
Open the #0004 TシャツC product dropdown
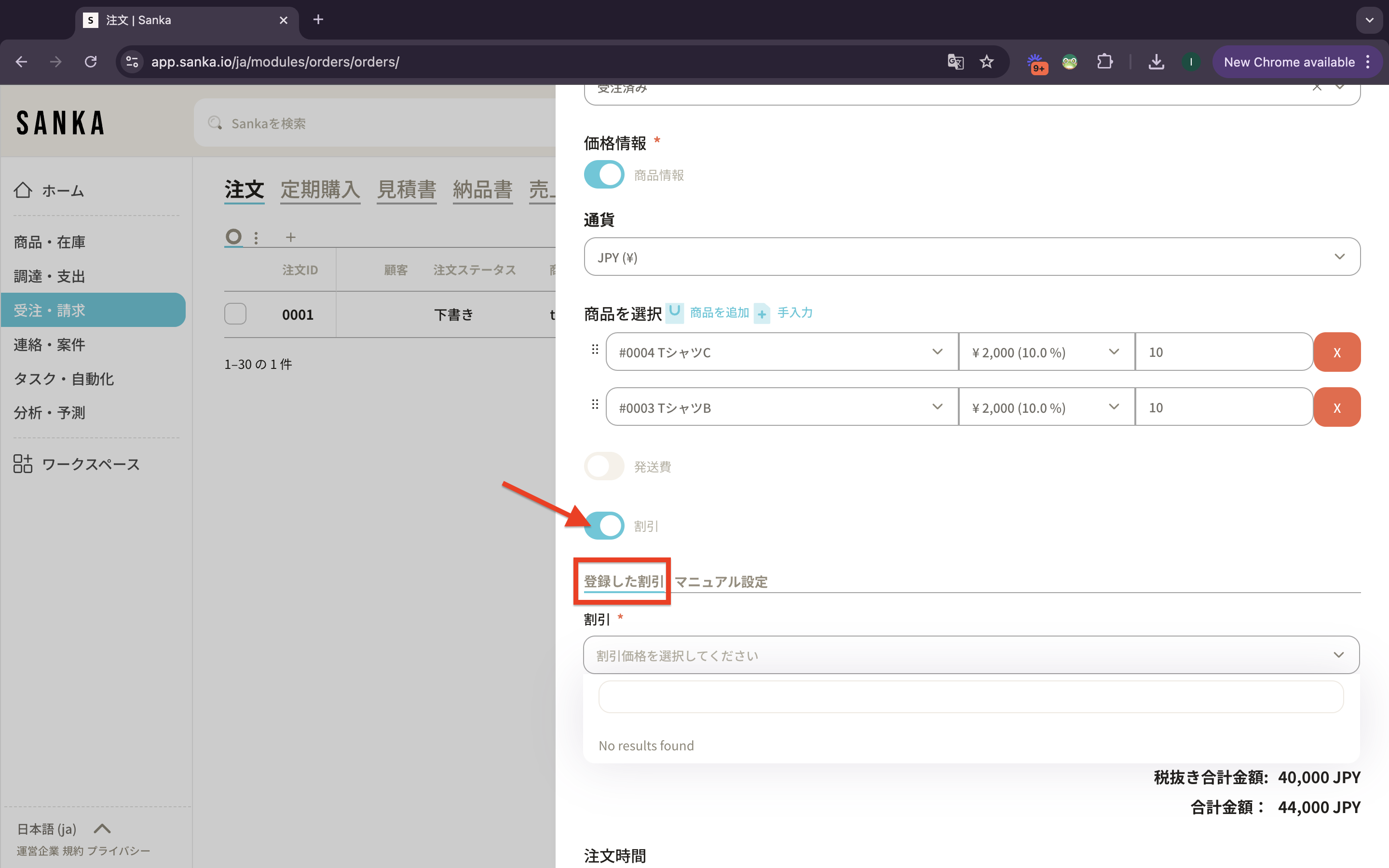point(782,352)
